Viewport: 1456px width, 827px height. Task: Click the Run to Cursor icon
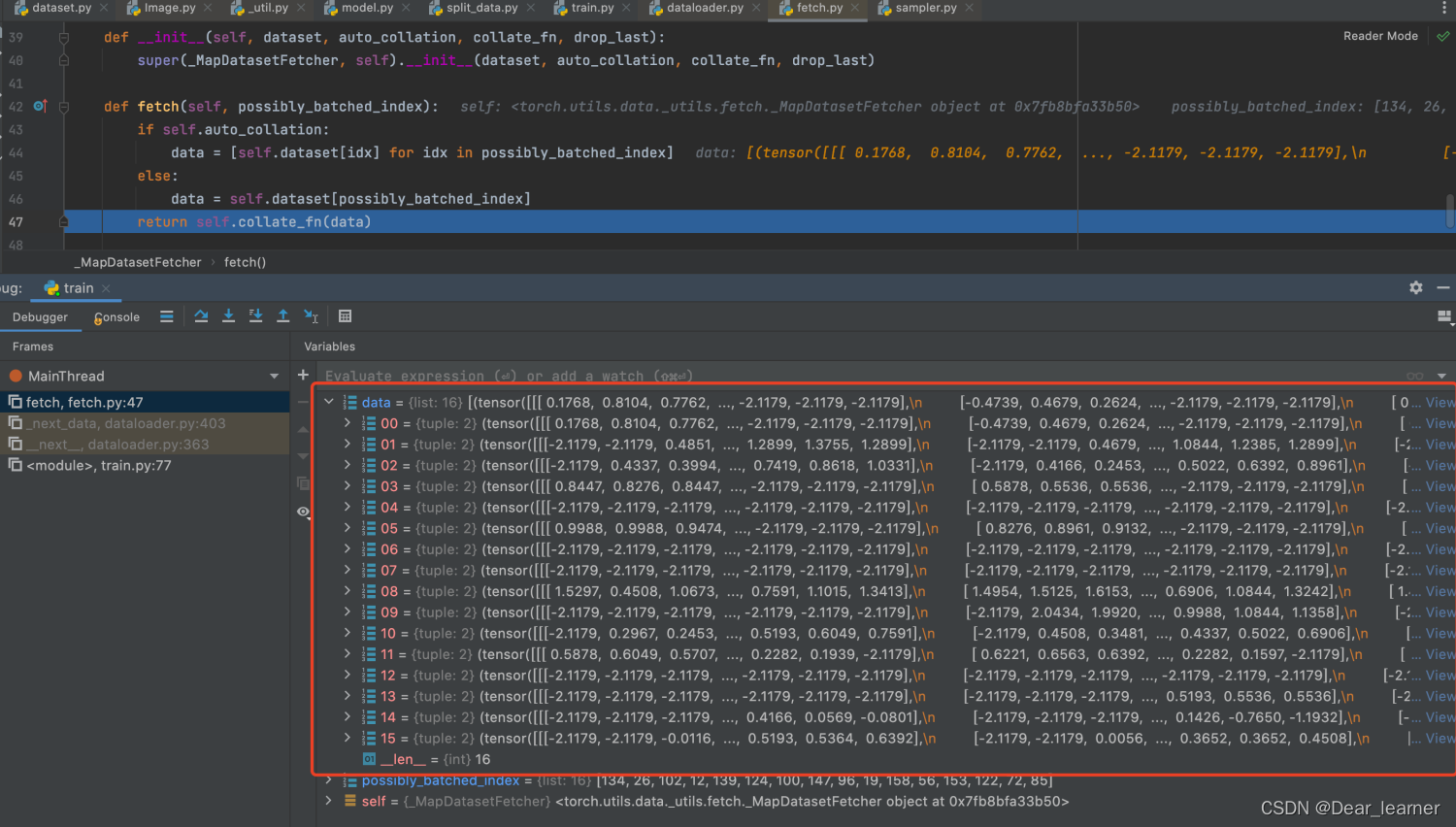(x=311, y=316)
